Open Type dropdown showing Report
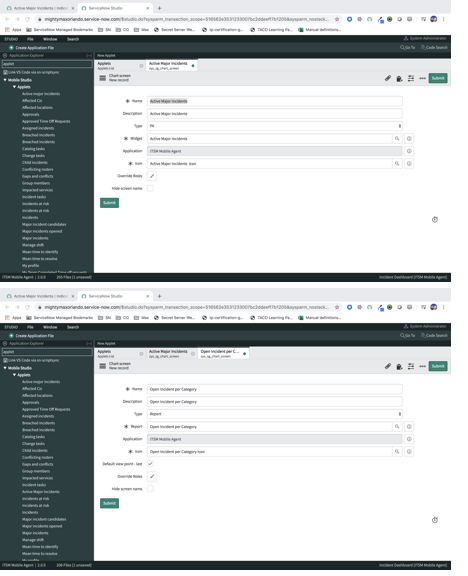 274,414
